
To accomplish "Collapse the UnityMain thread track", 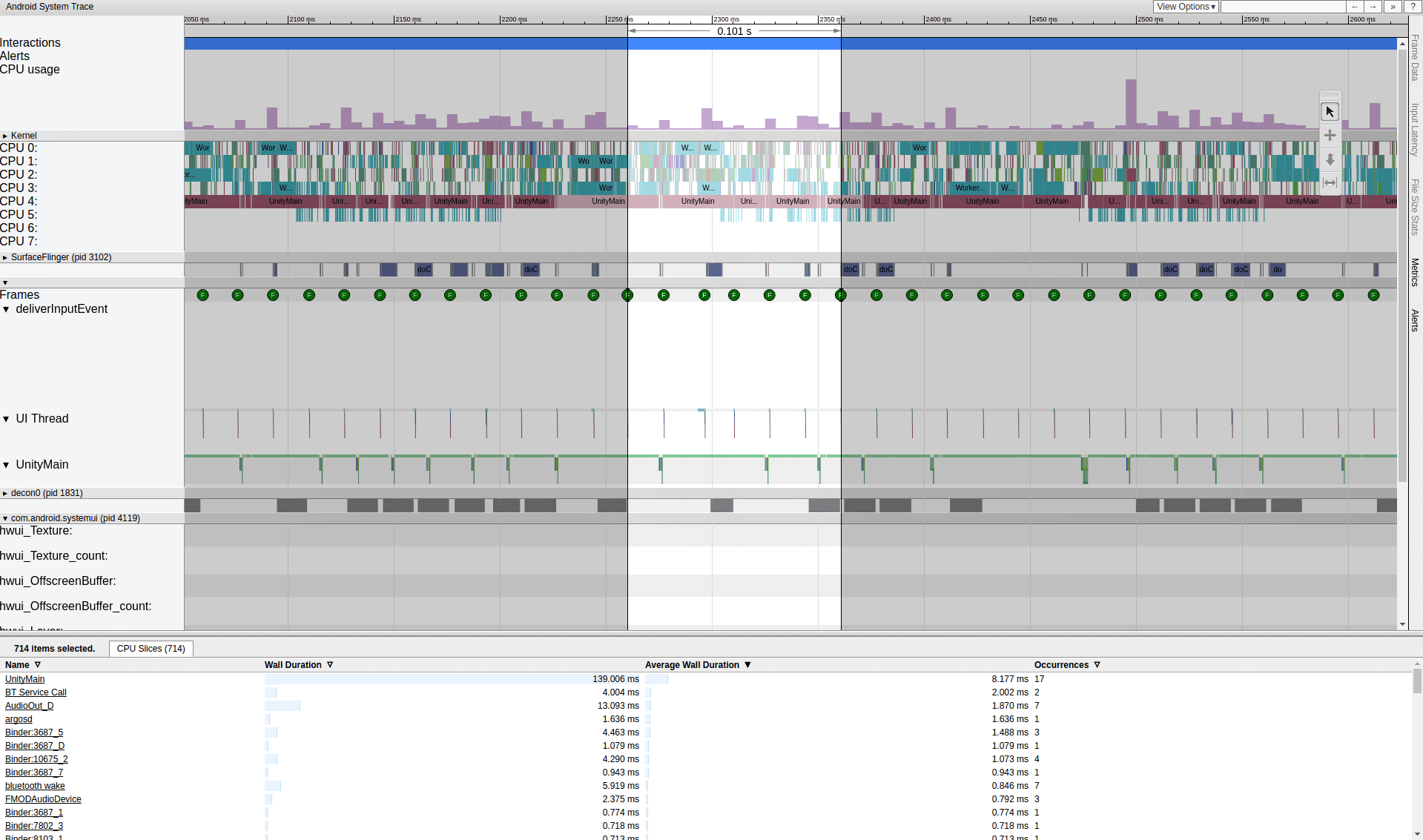I will point(7,466).
